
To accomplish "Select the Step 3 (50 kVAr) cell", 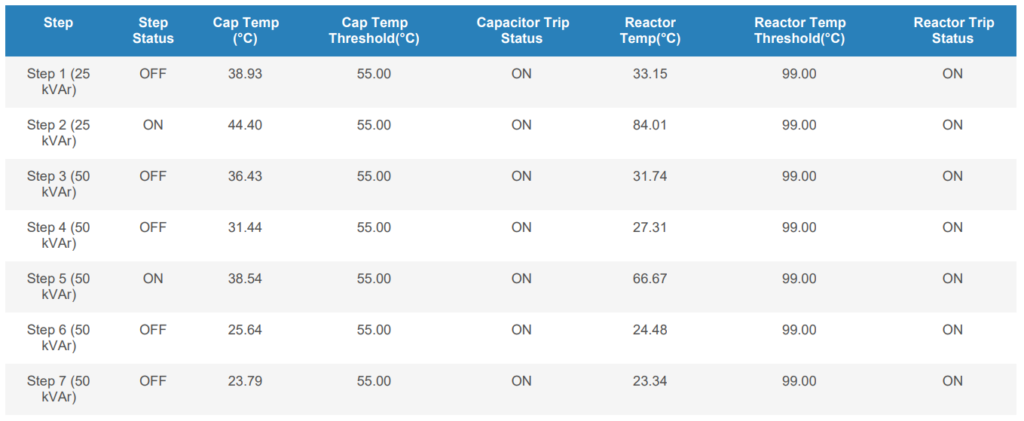I will [58, 184].
